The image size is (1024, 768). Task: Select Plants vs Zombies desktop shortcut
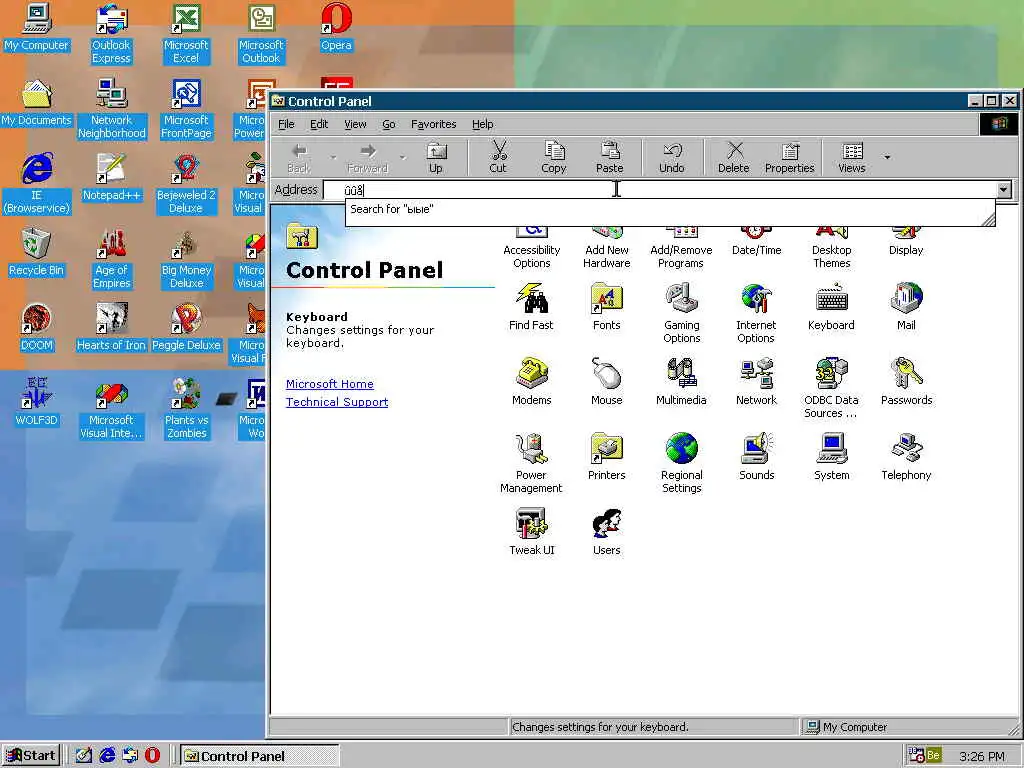coord(186,409)
